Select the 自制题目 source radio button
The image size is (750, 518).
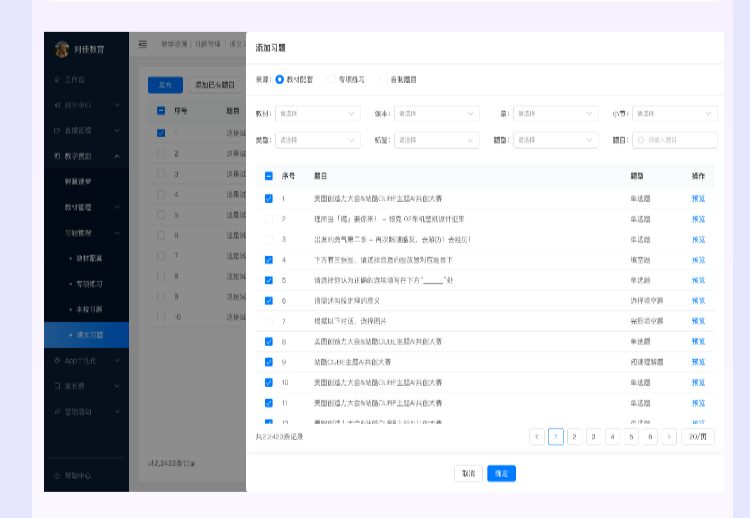point(383,79)
